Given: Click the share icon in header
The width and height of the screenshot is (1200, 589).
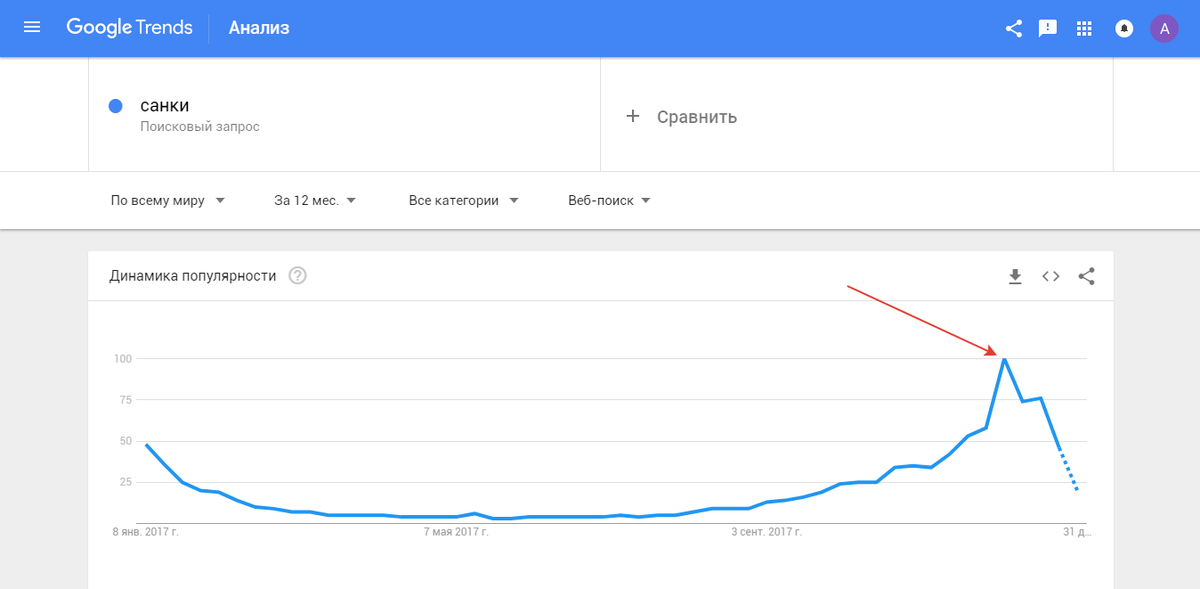Looking at the screenshot, I should point(1013,28).
